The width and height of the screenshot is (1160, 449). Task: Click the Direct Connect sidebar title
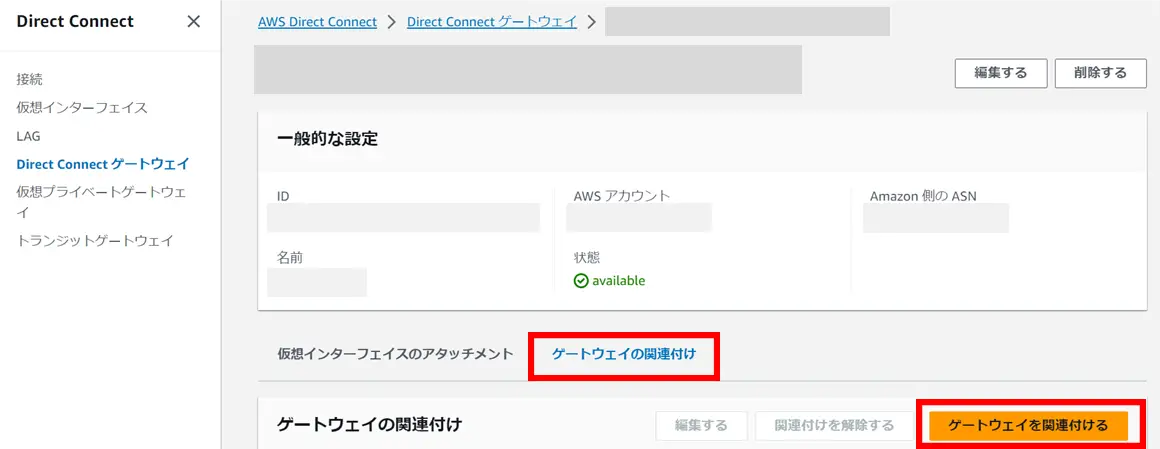75,21
